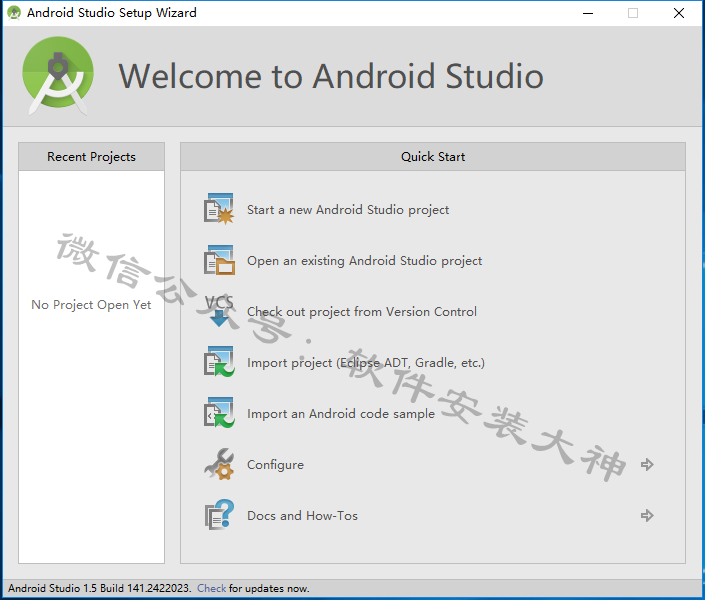This screenshot has width=705, height=600.
Task: Check out project from Version Control
Action: click(x=361, y=312)
